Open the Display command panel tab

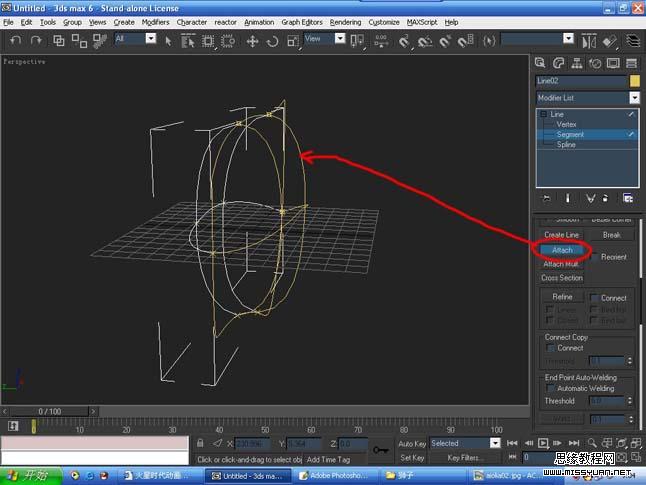(x=613, y=63)
